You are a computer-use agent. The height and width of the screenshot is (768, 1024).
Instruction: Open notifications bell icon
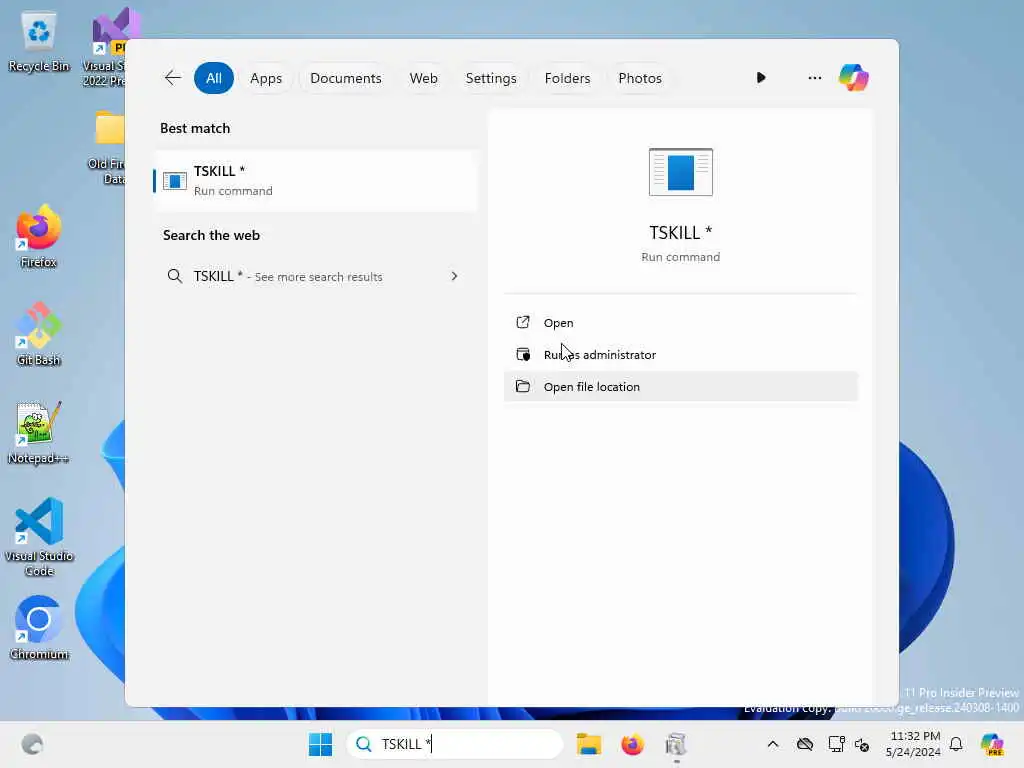pos(956,744)
